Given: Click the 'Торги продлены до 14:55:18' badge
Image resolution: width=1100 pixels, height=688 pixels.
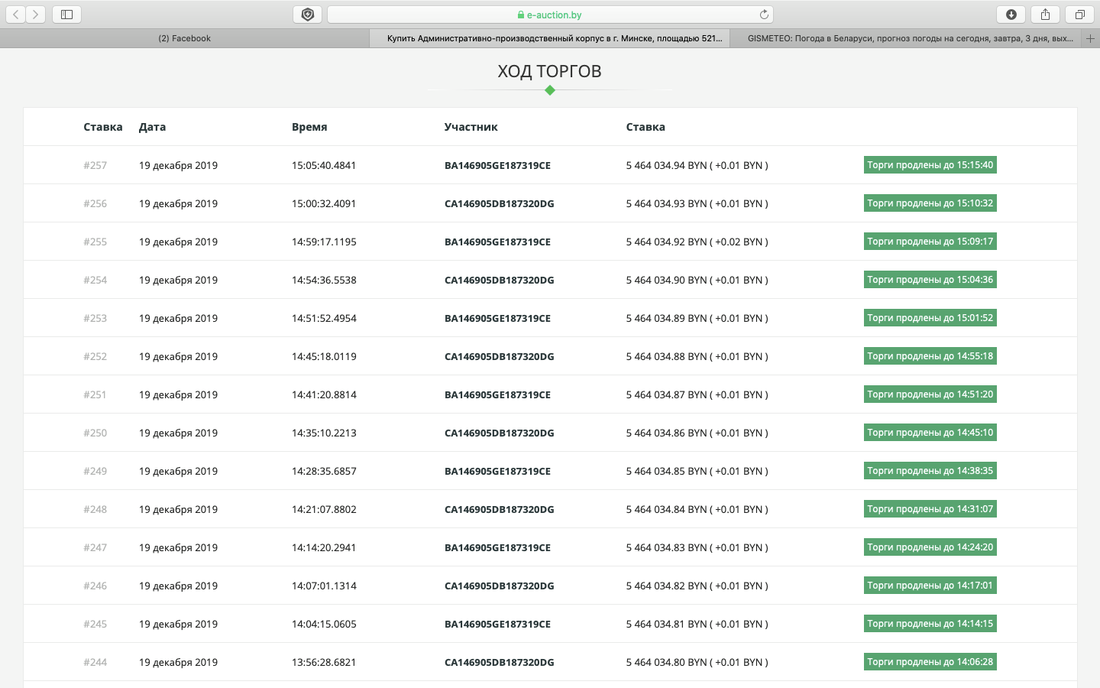Looking at the screenshot, I should pyautogui.click(x=930, y=356).
